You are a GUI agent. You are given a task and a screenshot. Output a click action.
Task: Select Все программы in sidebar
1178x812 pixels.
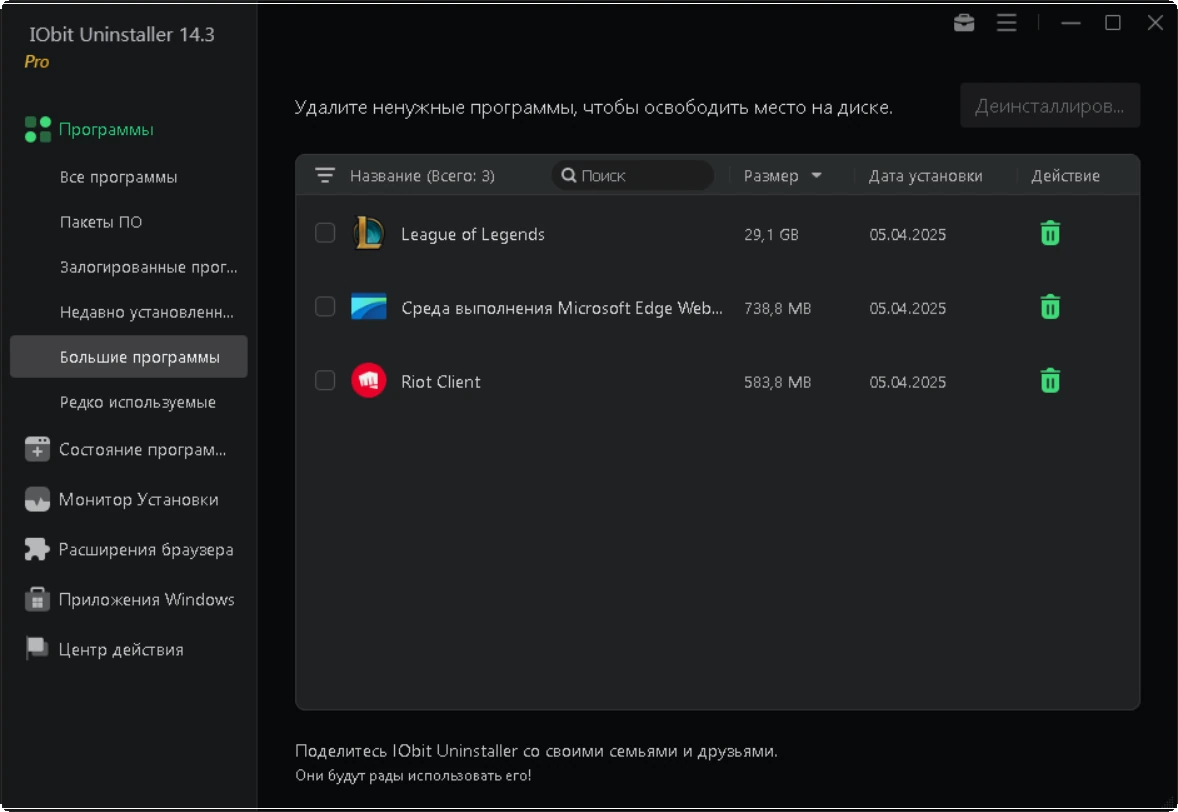tap(119, 177)
